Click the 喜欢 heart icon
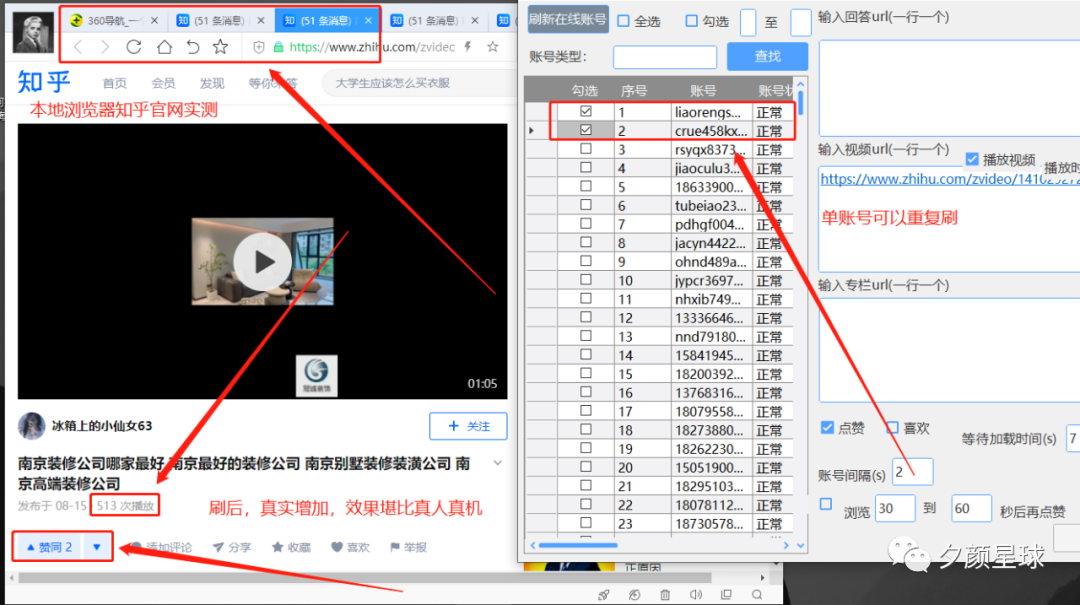Image resolution: width=1080 pixels, height=605 pixels. click(x=337, y=547)
